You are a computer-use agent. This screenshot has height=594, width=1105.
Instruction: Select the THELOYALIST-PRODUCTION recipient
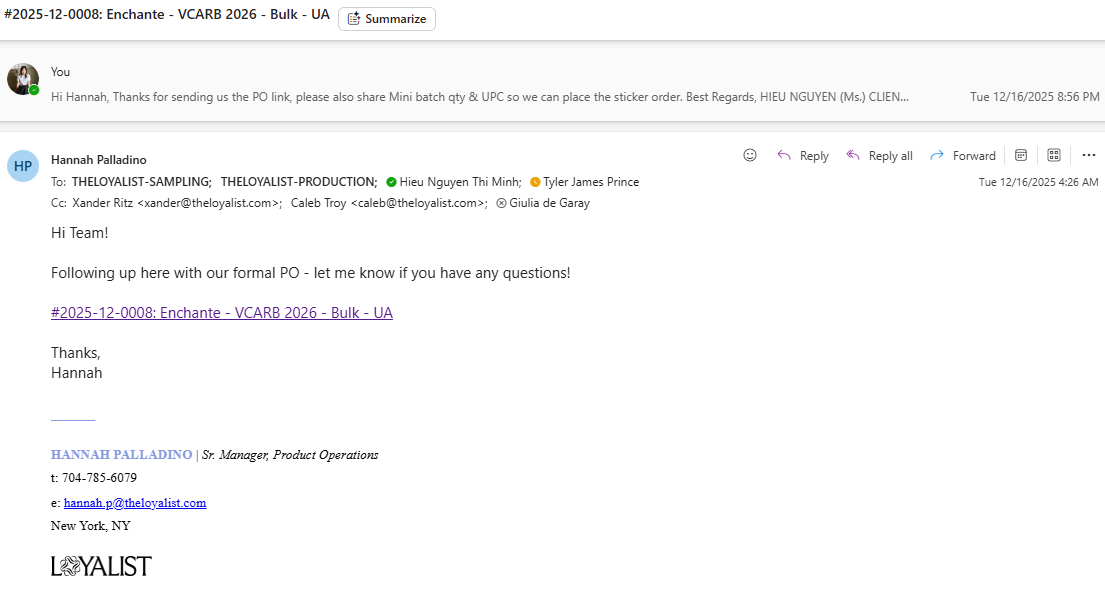tap(298, 182)
